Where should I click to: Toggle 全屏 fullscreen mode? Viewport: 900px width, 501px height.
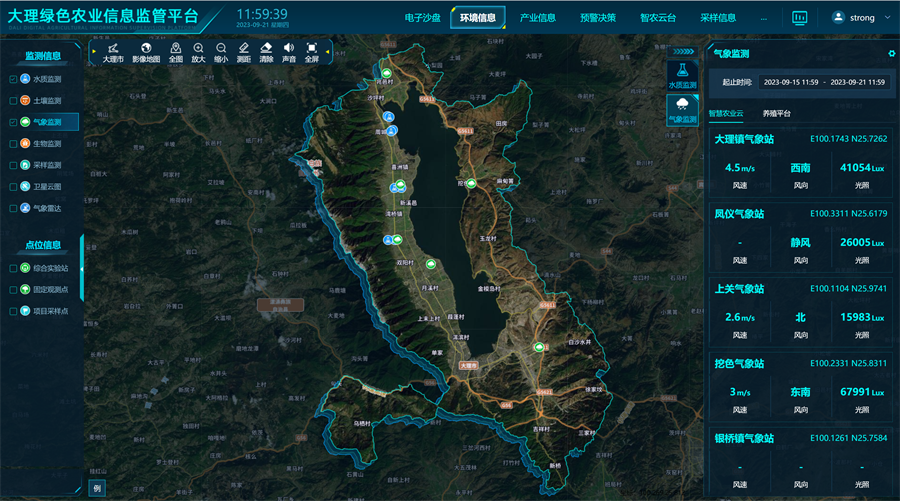312,52
